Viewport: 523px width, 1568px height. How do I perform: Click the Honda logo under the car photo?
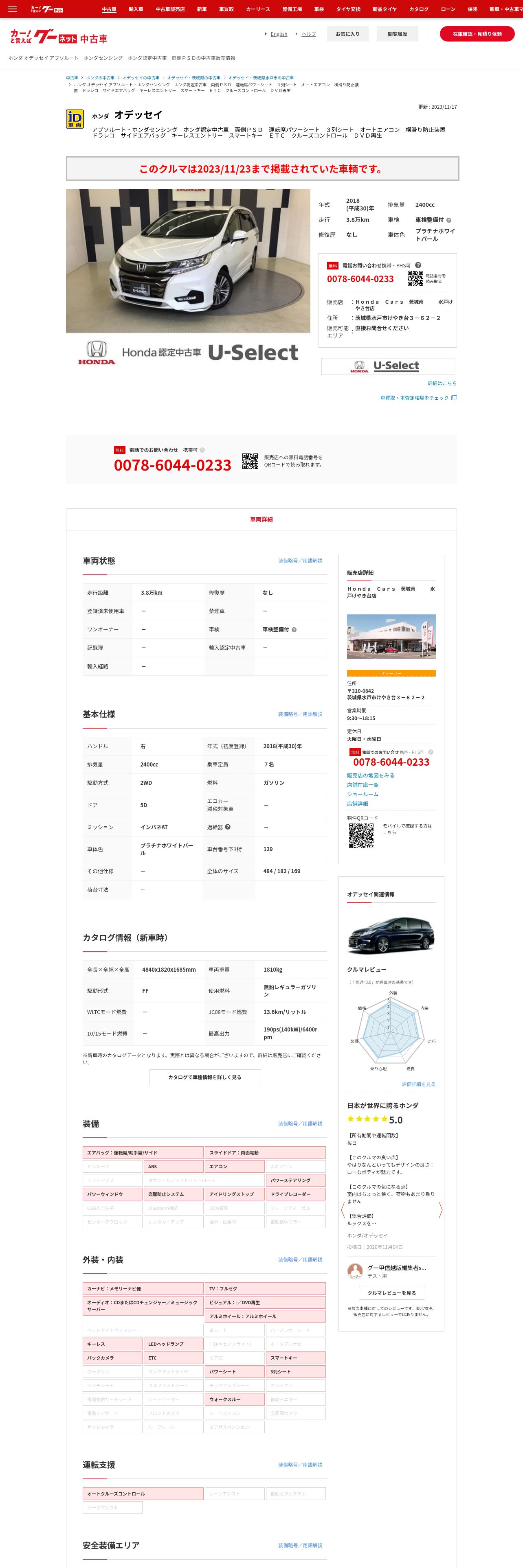click(96, 353)
